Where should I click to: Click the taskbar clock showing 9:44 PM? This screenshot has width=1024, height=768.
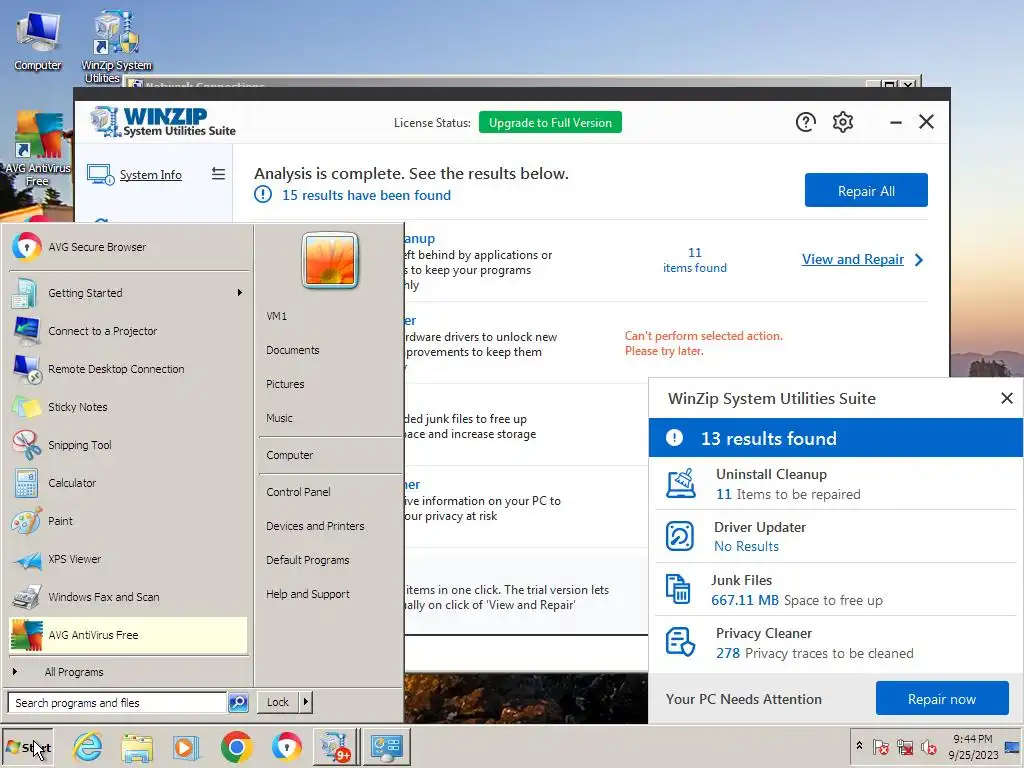coord(973,746)
